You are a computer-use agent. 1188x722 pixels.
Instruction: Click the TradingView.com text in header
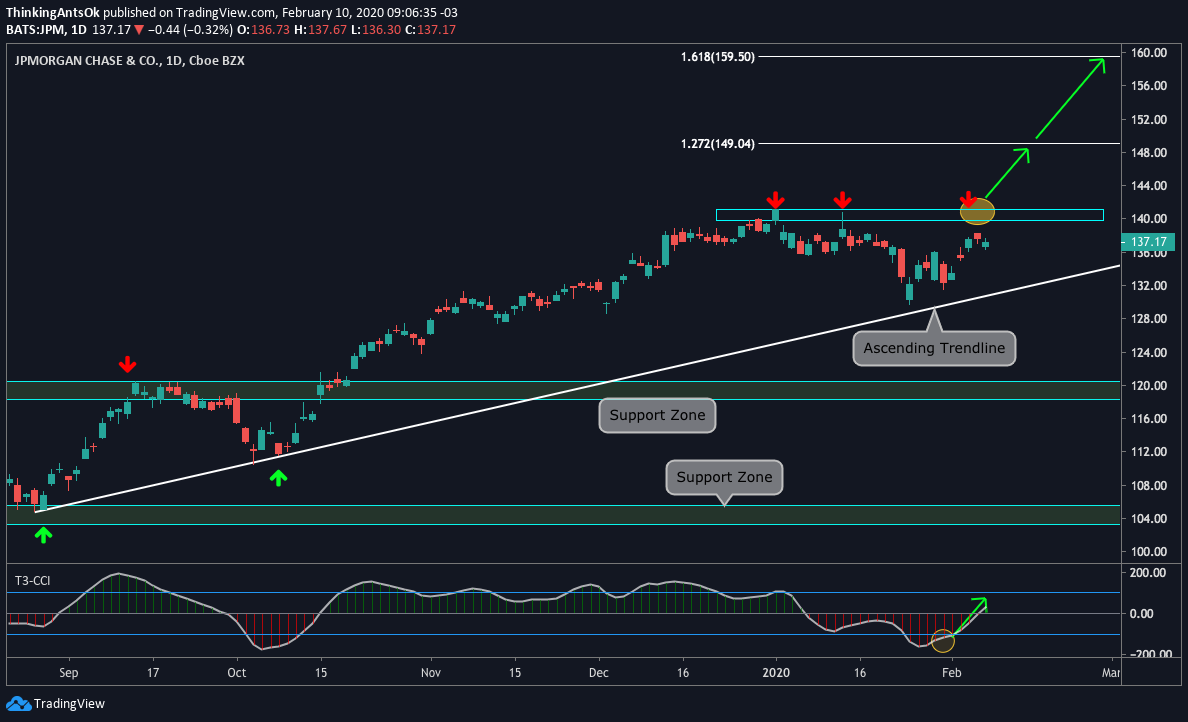click(x=226, y=13)
